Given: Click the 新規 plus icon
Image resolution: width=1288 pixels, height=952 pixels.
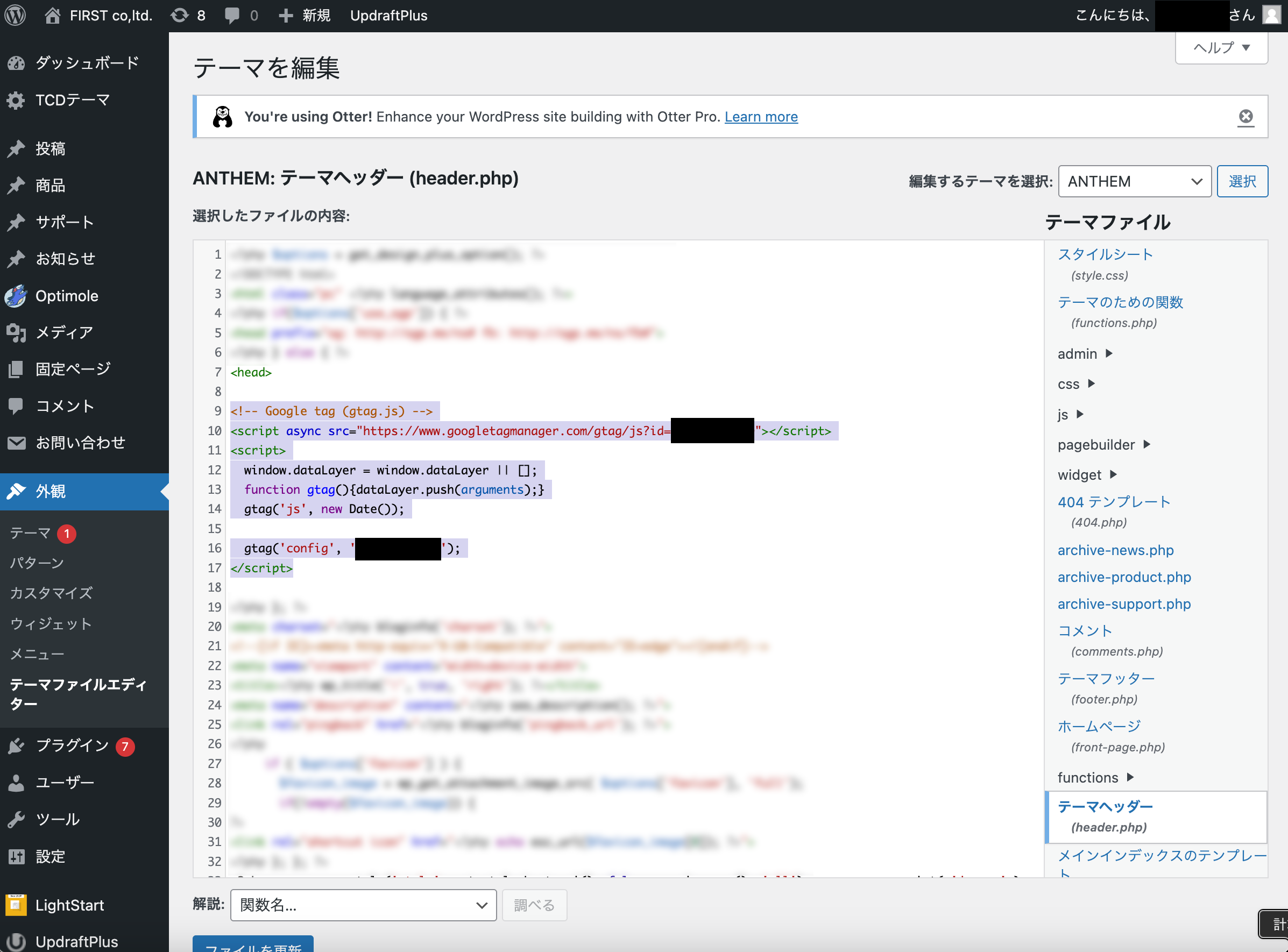Looking at the screenshot, I should 286,16.
